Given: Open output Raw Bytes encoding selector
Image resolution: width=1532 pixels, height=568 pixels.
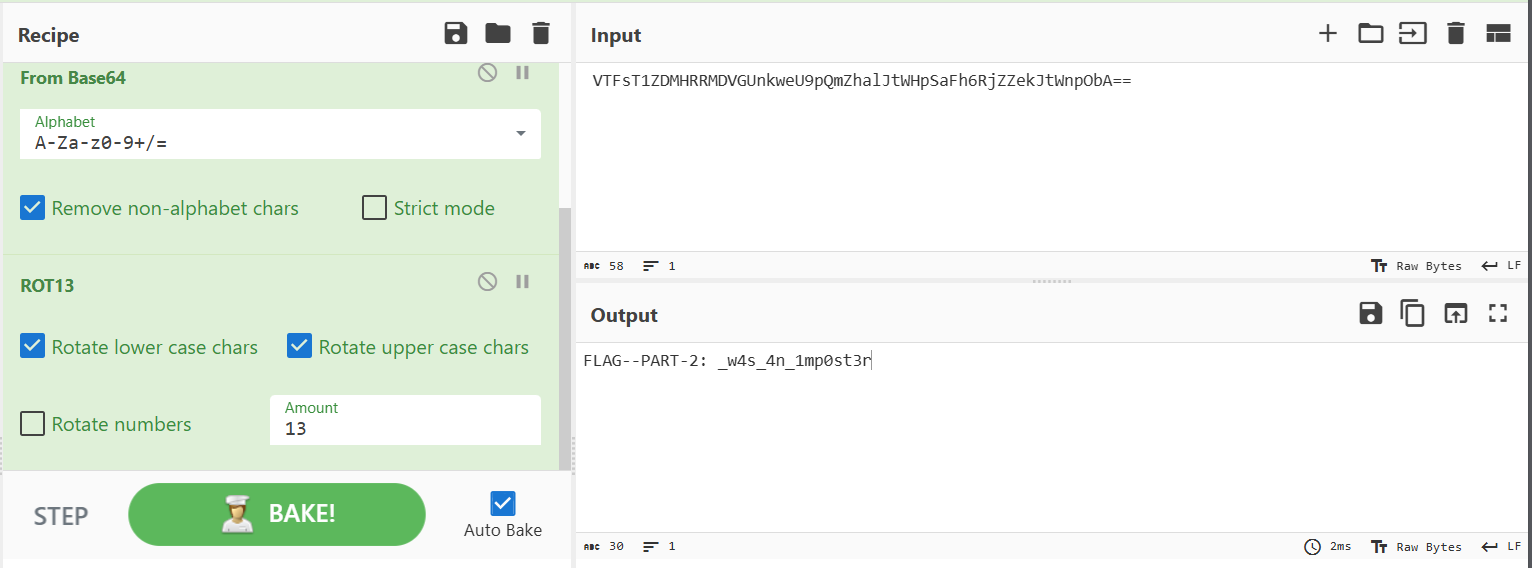Looking at the screenshot, I should tap(1416, 547).
